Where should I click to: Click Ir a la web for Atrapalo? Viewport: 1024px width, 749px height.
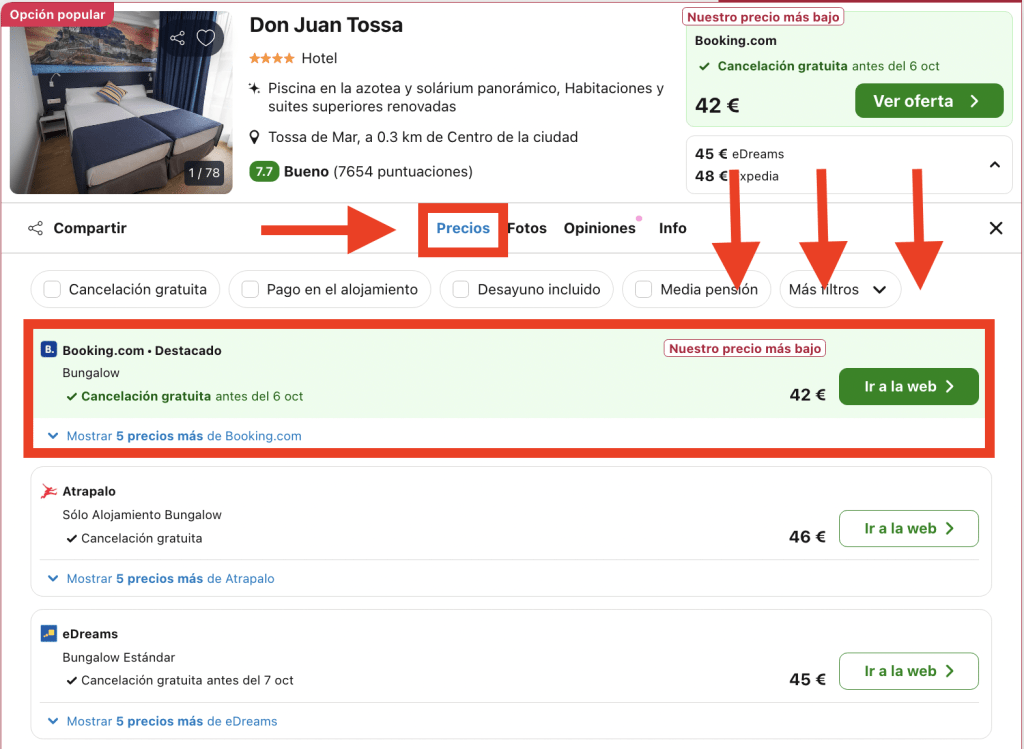pos(908,528)
